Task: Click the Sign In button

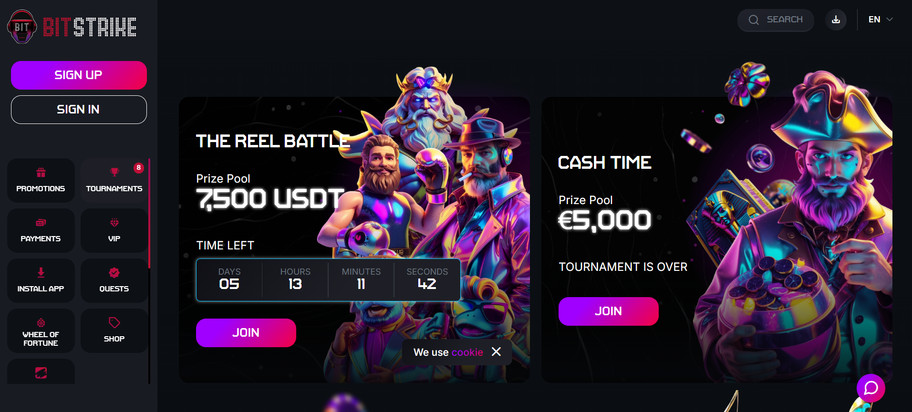Action: coord(79,109)
